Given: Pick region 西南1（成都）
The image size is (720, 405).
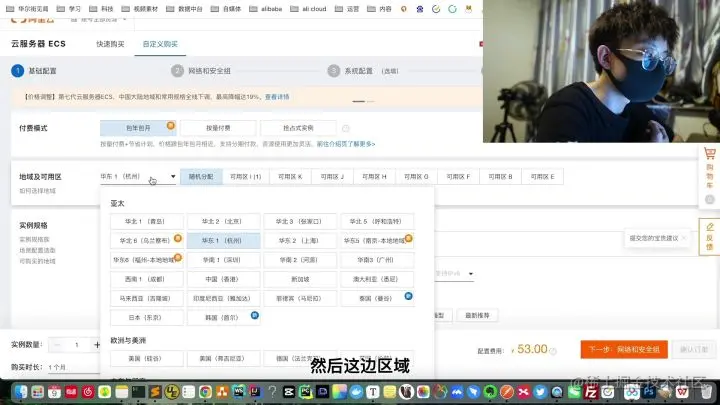Looking at the screenshot, I should tap(147, 279).
